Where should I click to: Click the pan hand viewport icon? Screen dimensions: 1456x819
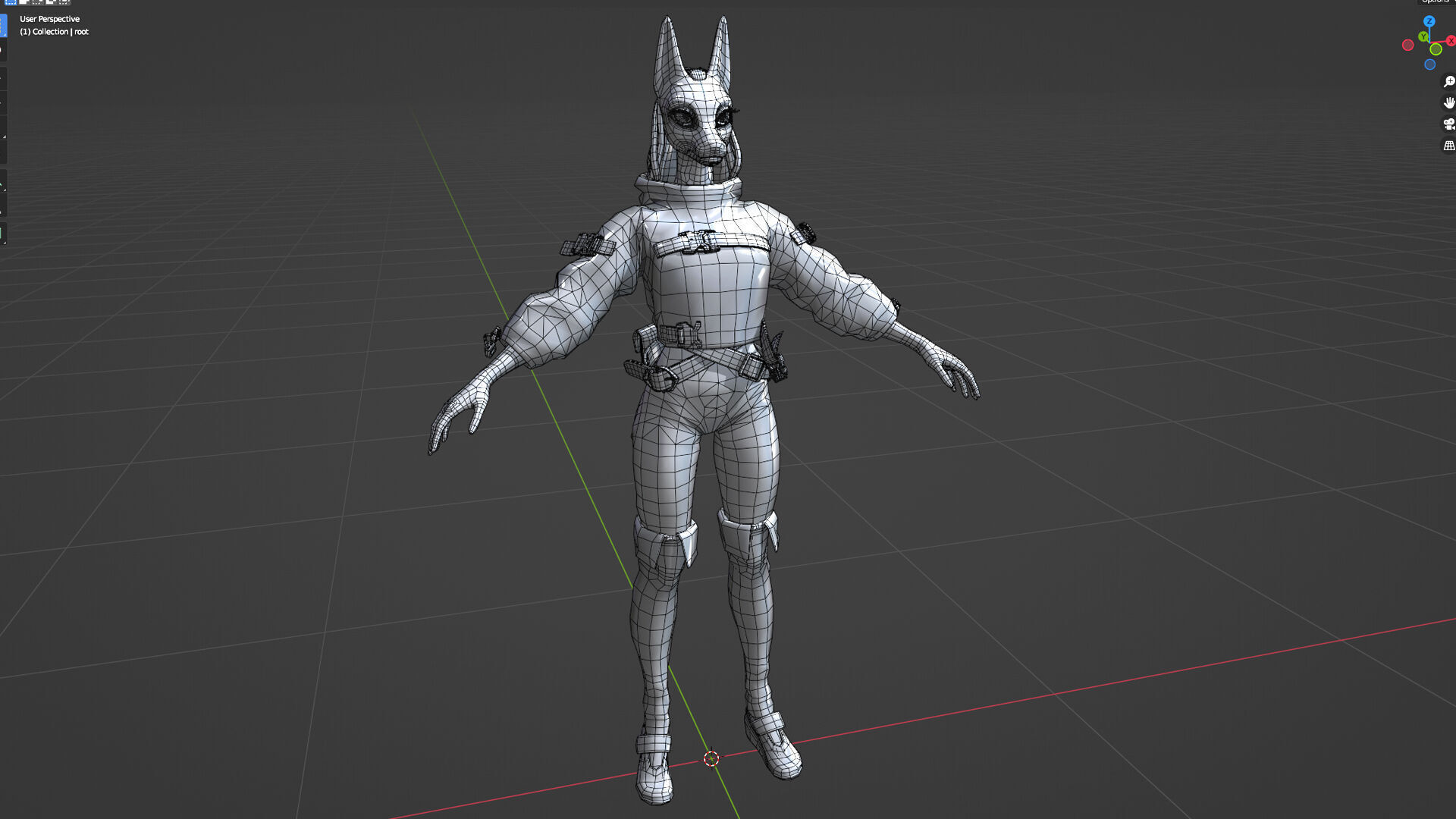click(x=1448, y=102)
